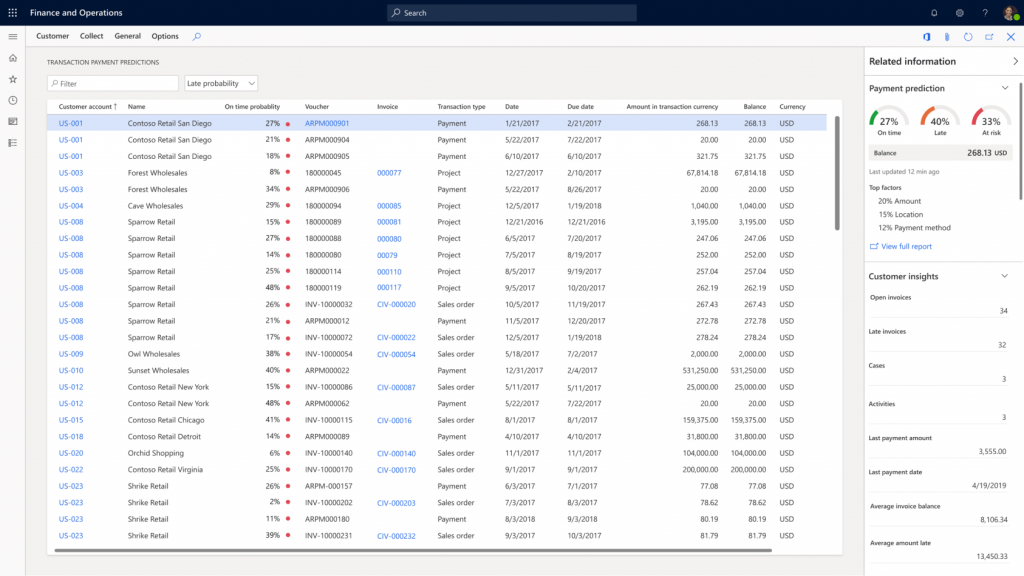Collapse the Customer insights section
This screenshot has width=1024, height=576.
1005,276
